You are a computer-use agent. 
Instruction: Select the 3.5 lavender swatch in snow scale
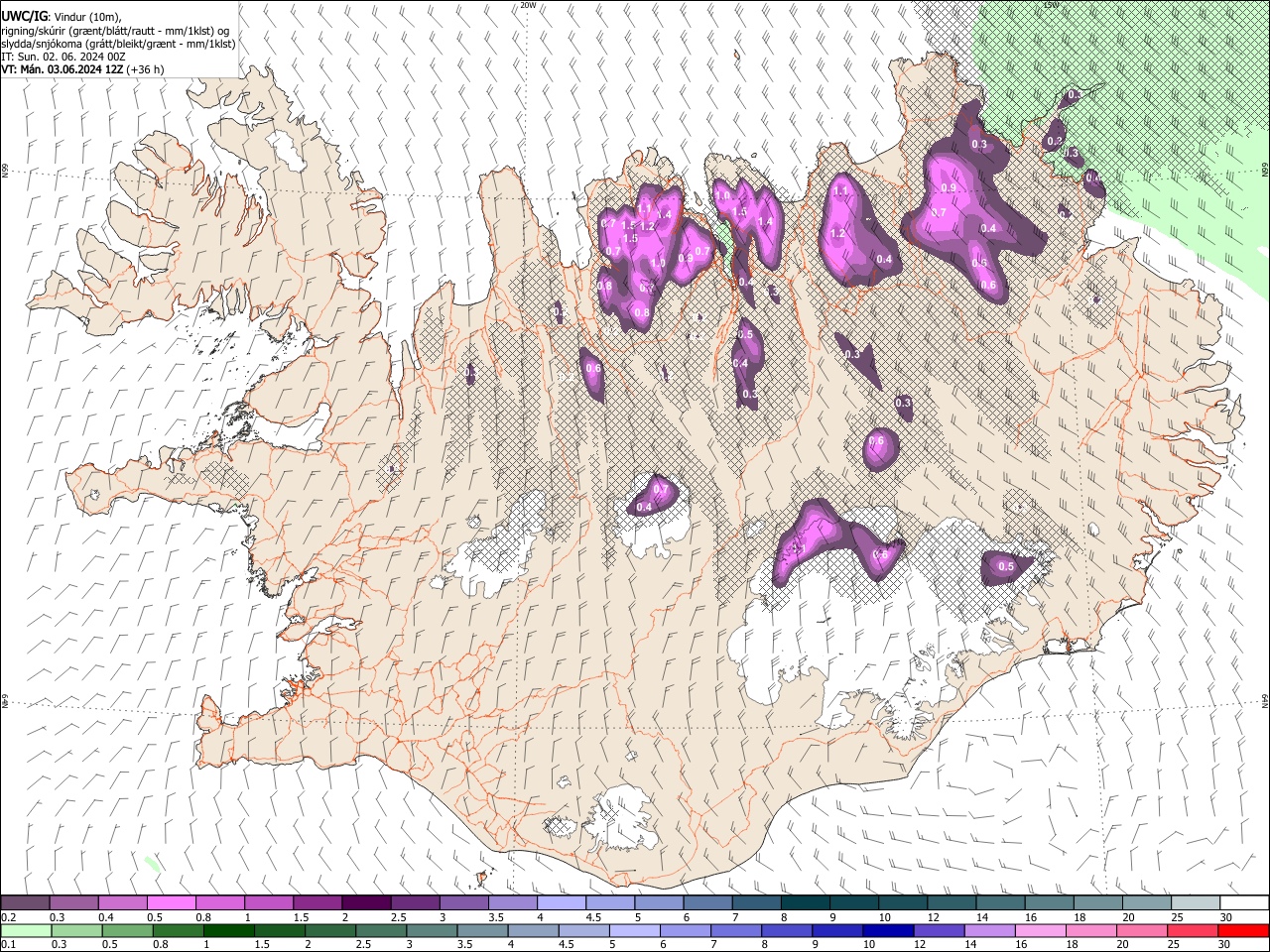(512, 903)
